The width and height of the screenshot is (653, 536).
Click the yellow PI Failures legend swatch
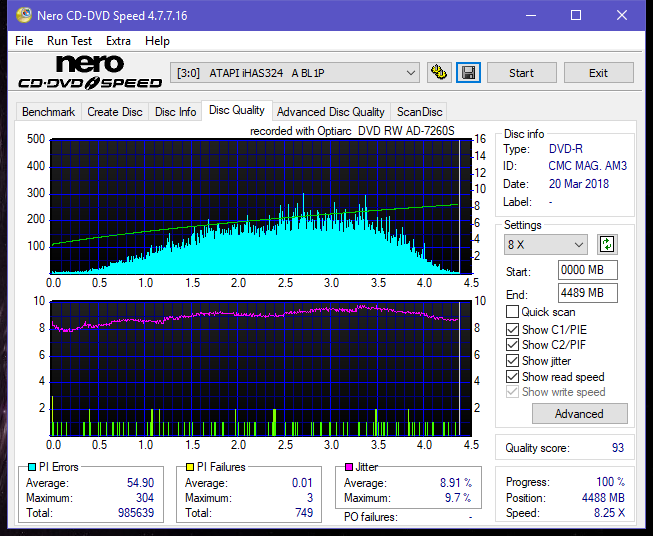(190, 467)
